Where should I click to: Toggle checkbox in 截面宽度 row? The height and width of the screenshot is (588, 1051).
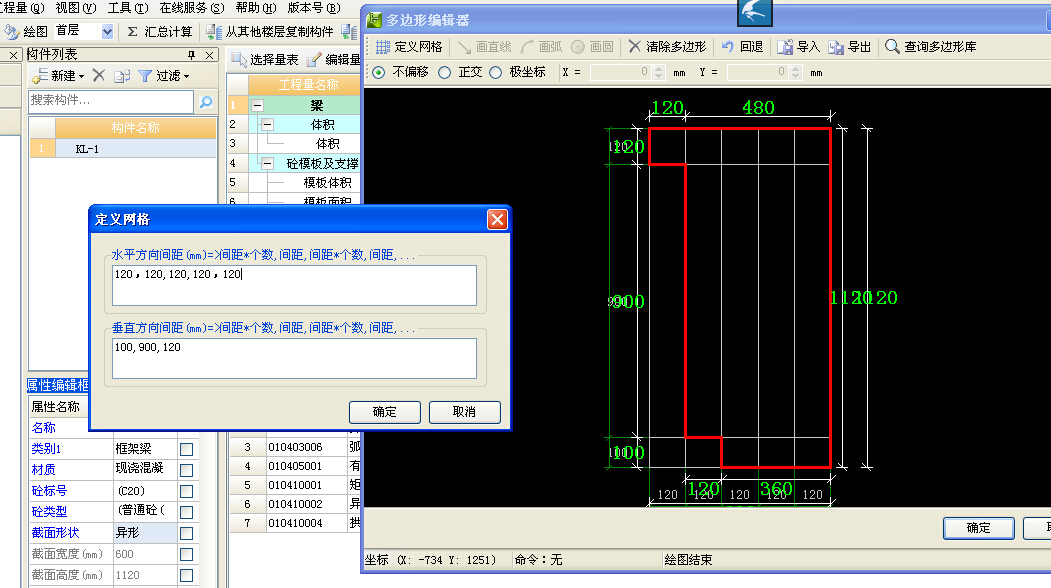(x=186, y=554)
